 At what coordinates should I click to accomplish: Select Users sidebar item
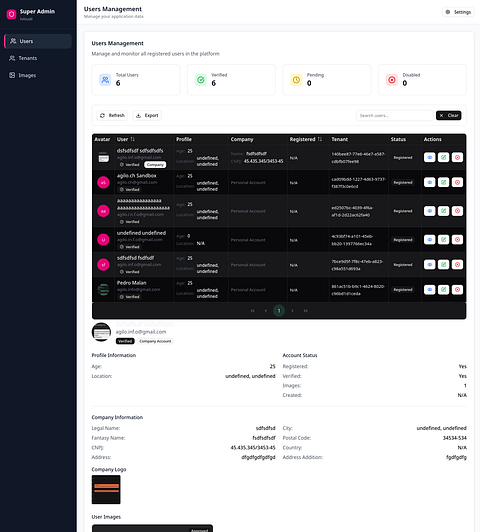38,41
